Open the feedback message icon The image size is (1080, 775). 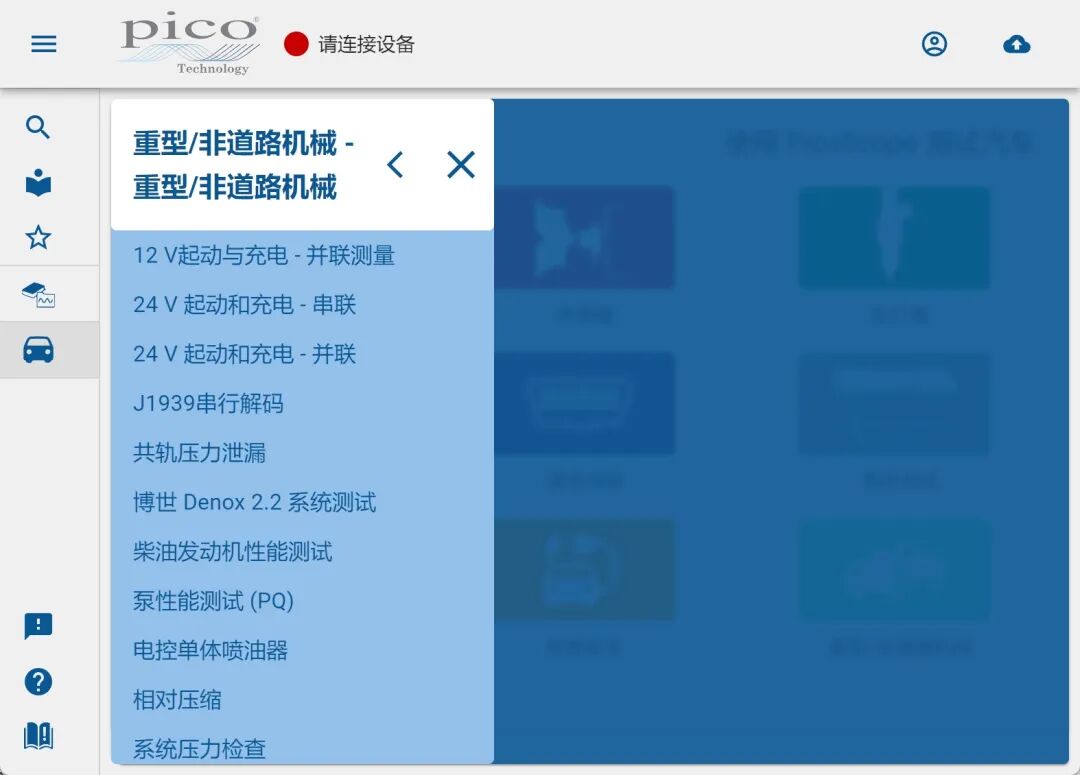click(38, 626)
